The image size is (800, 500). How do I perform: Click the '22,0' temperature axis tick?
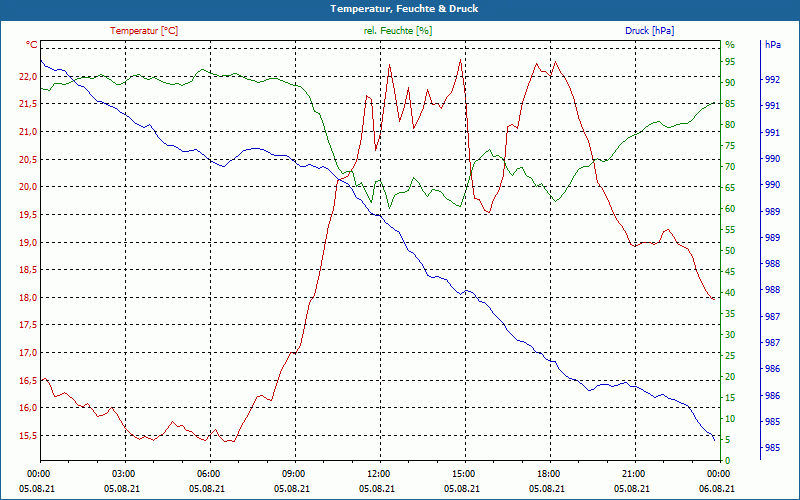tap(28, 77)
